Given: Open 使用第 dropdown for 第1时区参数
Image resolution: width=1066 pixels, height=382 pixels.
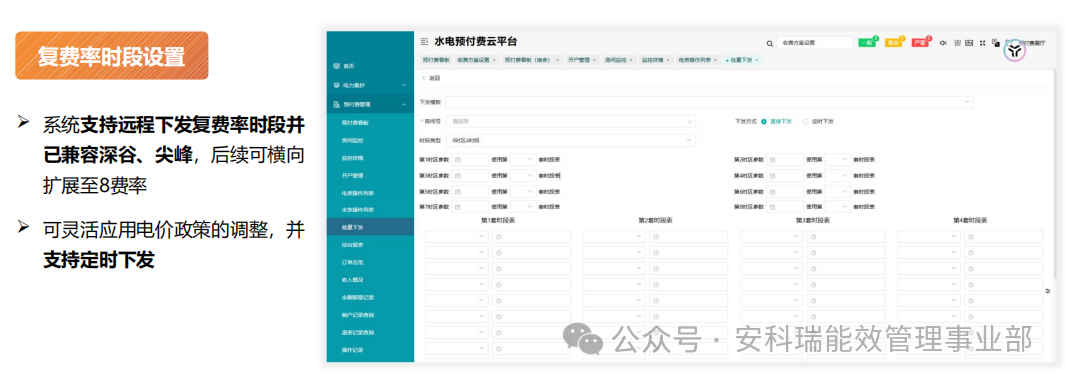Looking at the screenshot, I should tap(523, 160).
